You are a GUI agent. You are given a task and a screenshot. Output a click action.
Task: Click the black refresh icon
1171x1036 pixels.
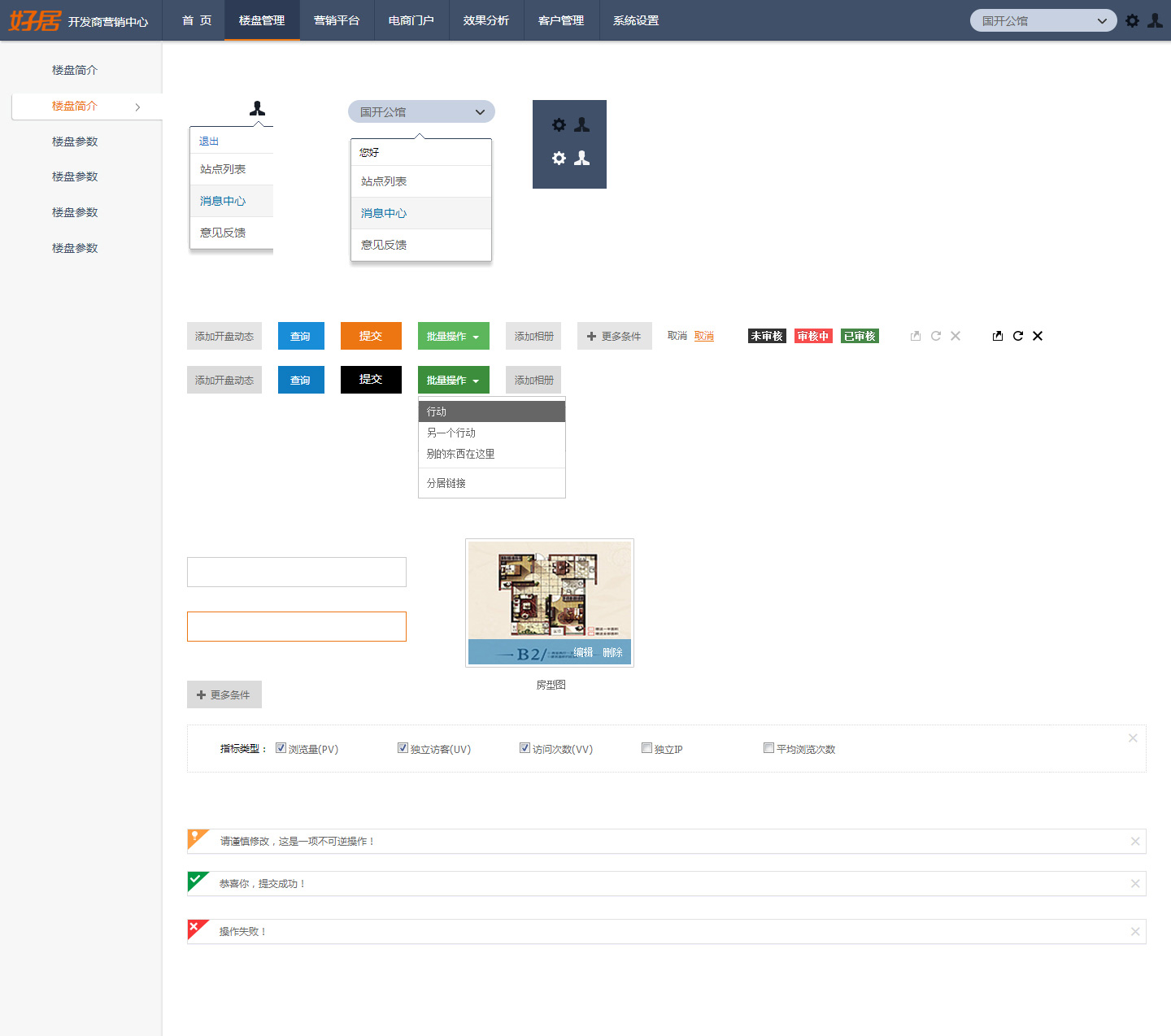point(1018,336)
